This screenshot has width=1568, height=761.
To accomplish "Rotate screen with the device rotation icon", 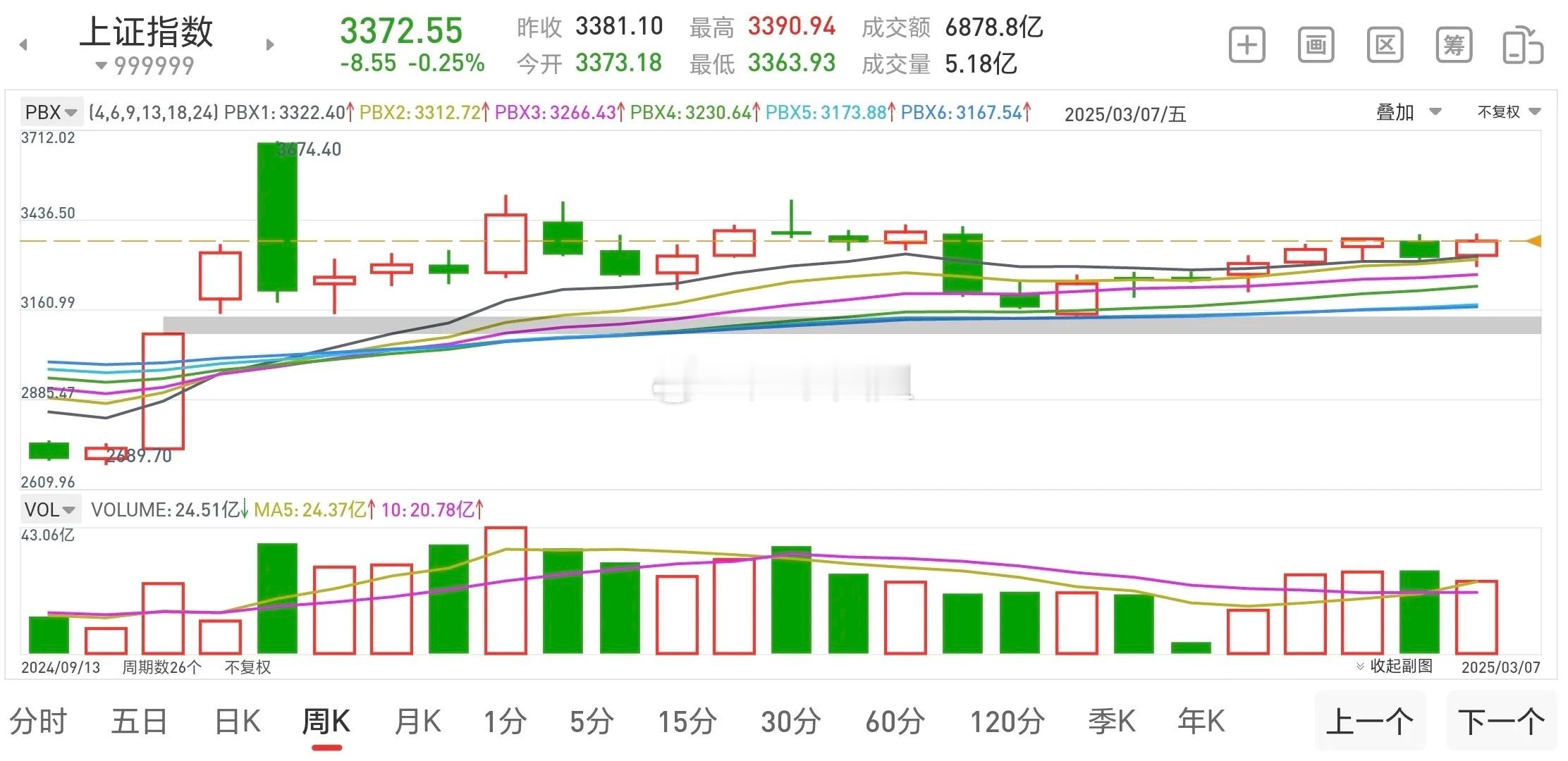I will 1523,45.
